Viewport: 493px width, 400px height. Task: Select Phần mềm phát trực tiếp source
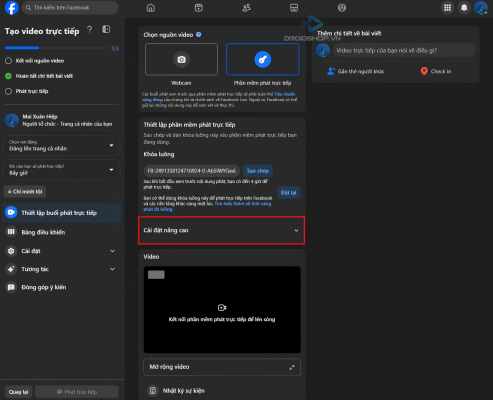click(263, 59)
